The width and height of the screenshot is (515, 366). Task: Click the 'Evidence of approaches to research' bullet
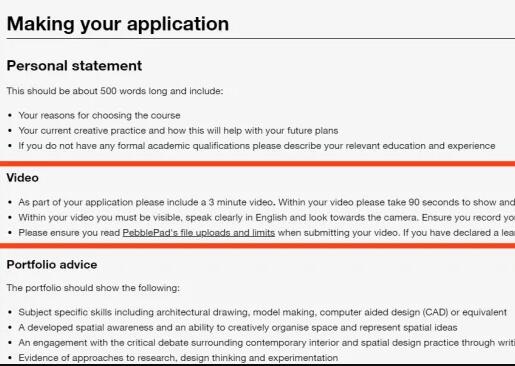[x=178, y=358]
